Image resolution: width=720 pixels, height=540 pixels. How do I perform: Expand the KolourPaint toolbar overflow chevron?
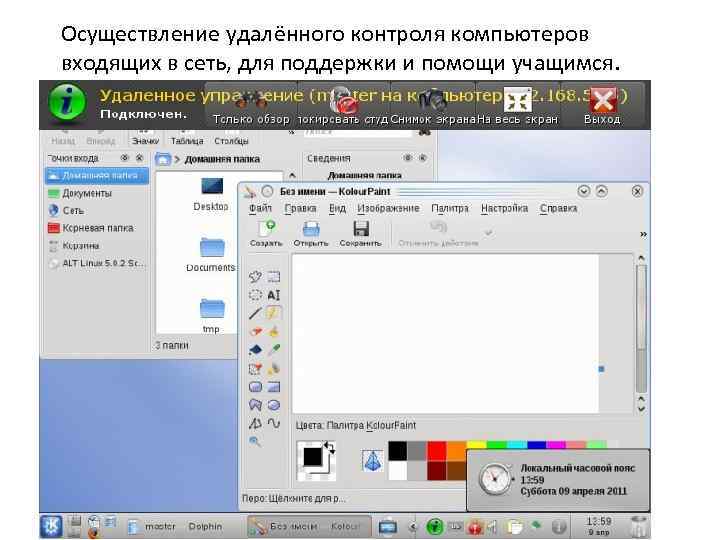coord(643,234)
